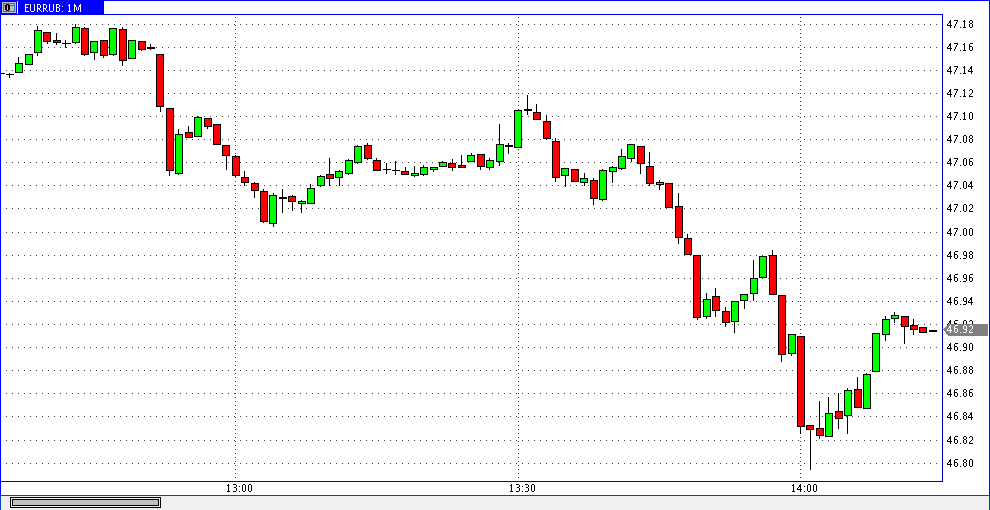Click the highlighted current price tag 46.92
Screen dimensions: 990x510
coord(960,329)
